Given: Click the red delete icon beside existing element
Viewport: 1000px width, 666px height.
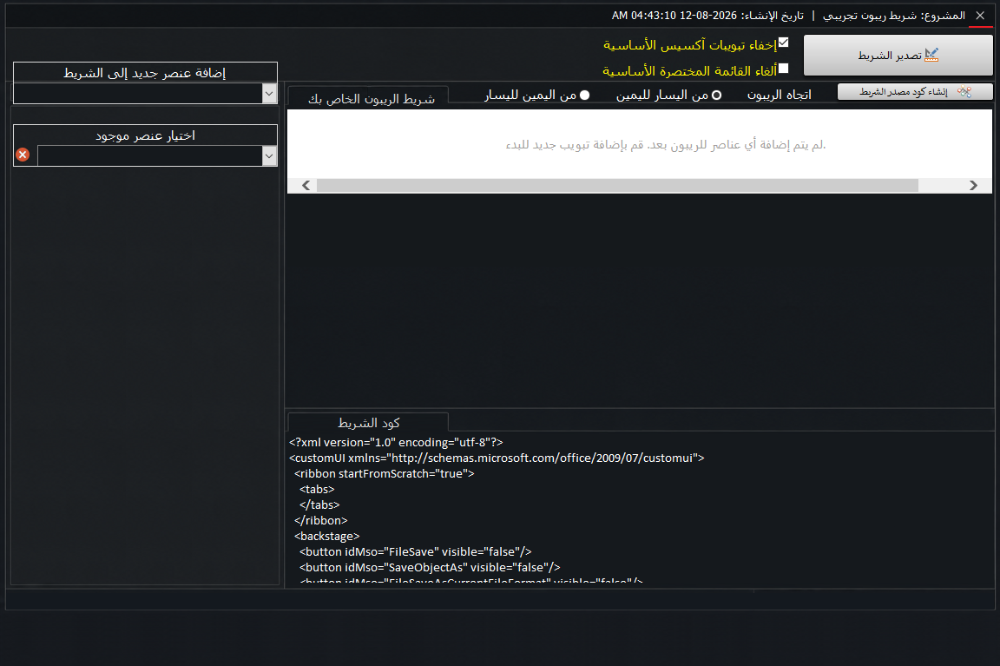Looking at the screenshot, I should 23,155.
